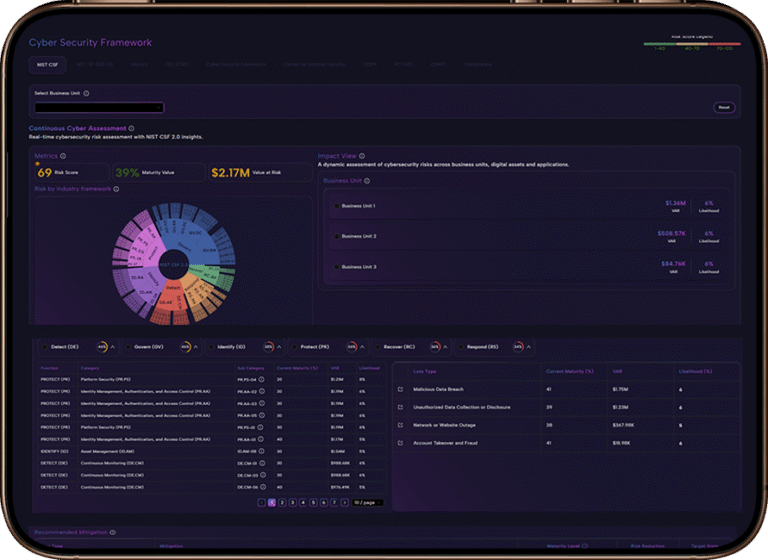
Task: Open the 10 / page size dropdown
Action: [367, 502]
